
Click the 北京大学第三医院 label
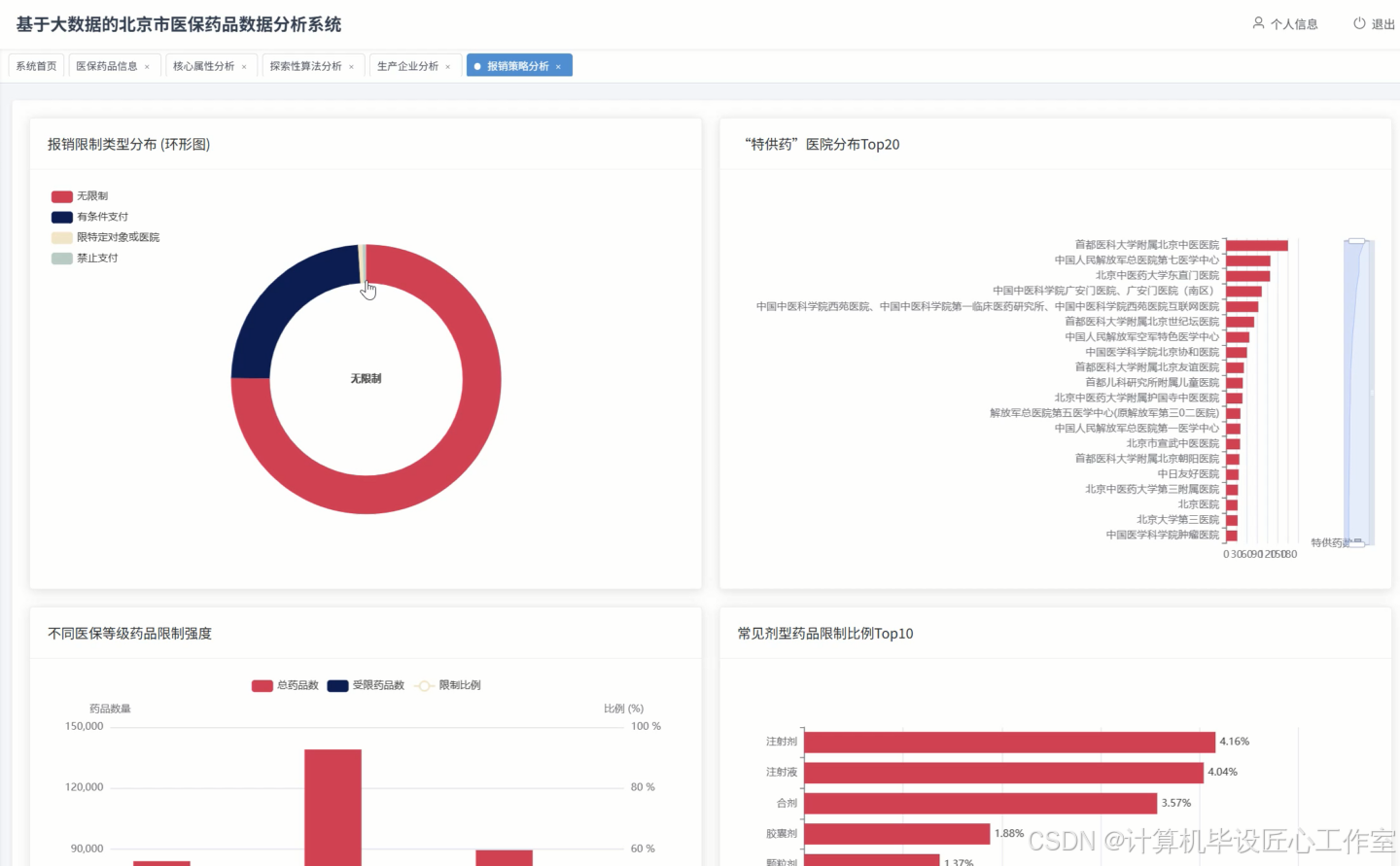coord(1178,520)
